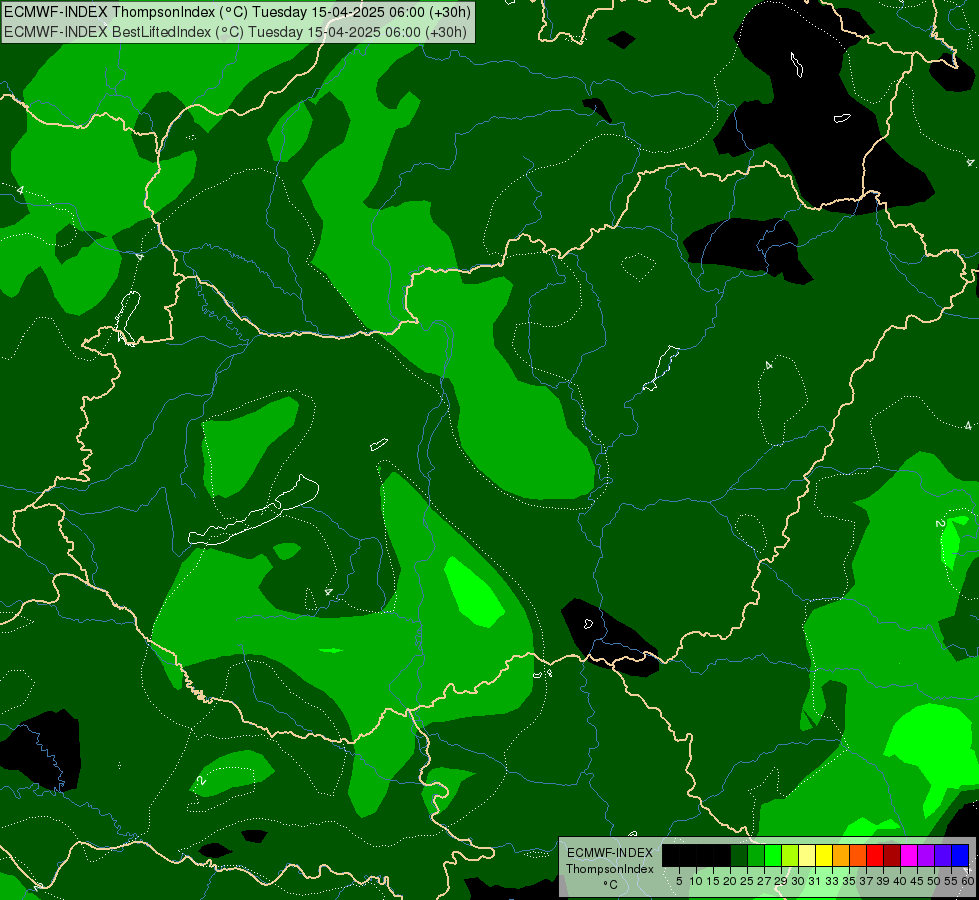Select the medium green 25–27 legend swatch

tap(756, 855)
